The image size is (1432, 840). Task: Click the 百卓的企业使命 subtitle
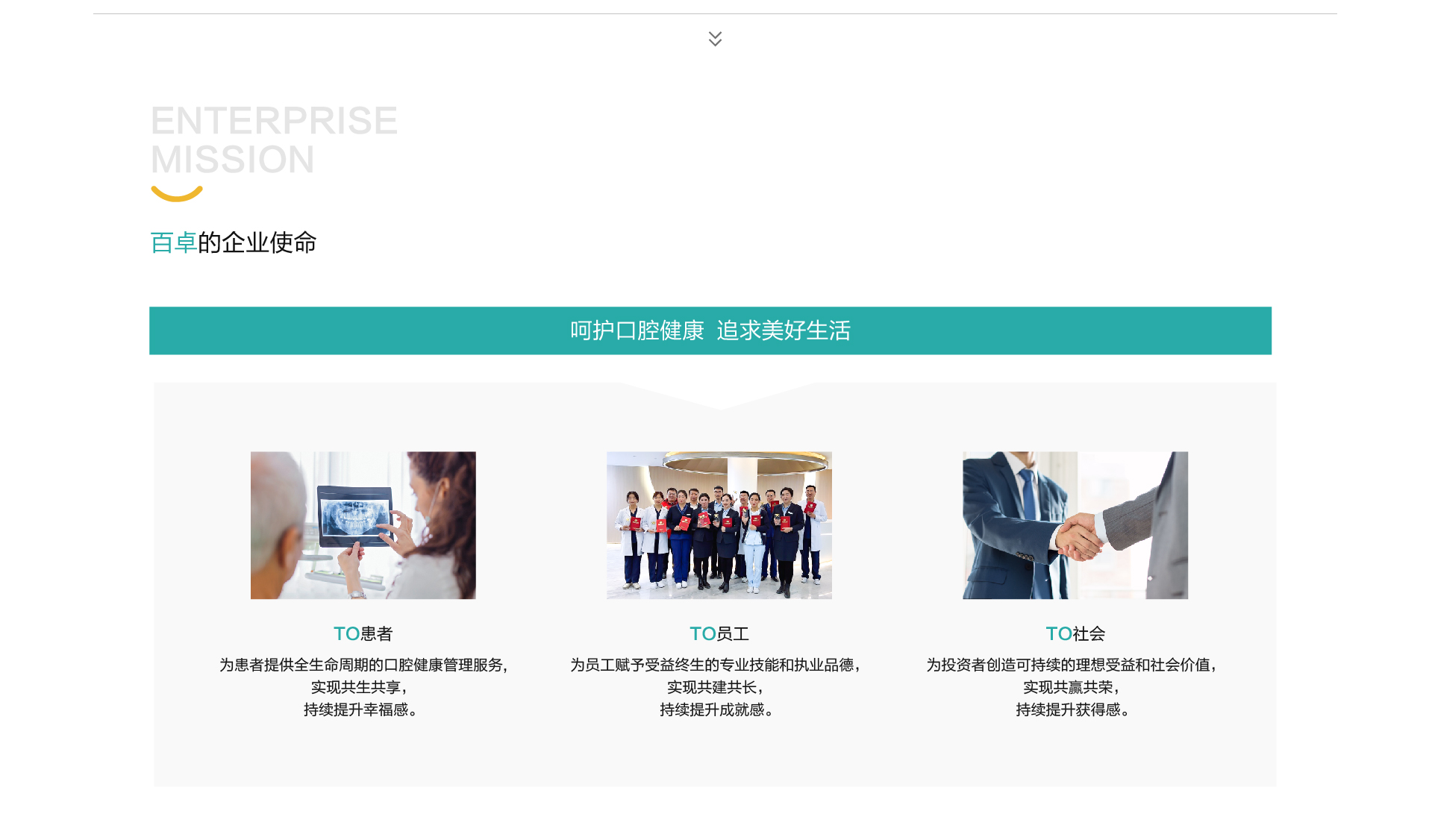point(234,242)
